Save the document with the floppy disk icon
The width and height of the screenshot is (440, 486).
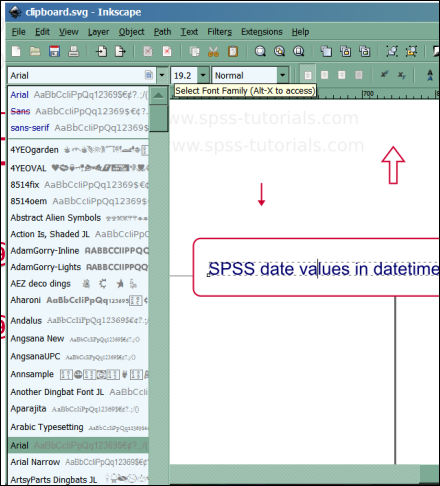[54, 51]
